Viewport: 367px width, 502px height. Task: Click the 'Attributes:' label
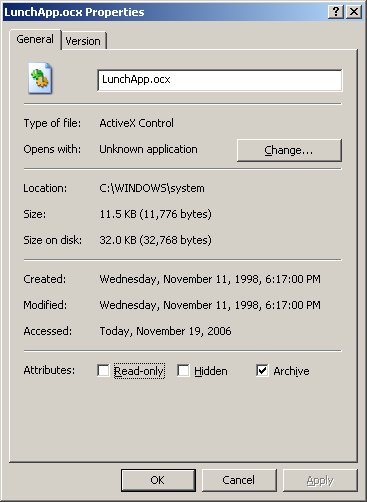49,370
